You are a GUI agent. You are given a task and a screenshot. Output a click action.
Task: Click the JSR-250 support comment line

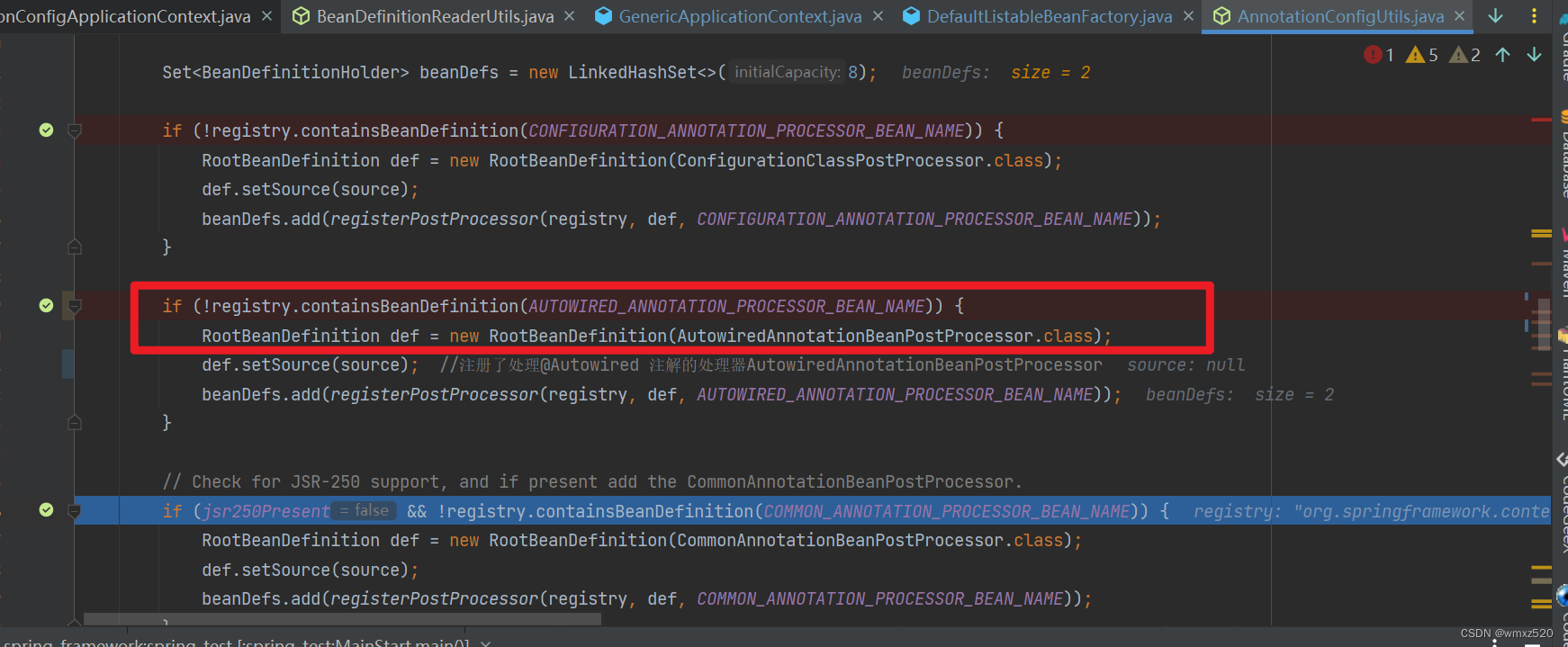[592, 481]
